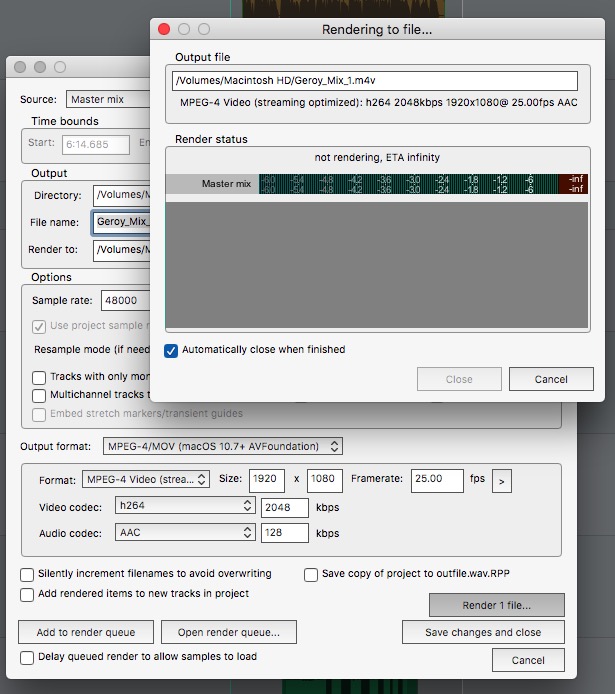Toggle Automatically close when finished checkbox

[x=171, y=351]
